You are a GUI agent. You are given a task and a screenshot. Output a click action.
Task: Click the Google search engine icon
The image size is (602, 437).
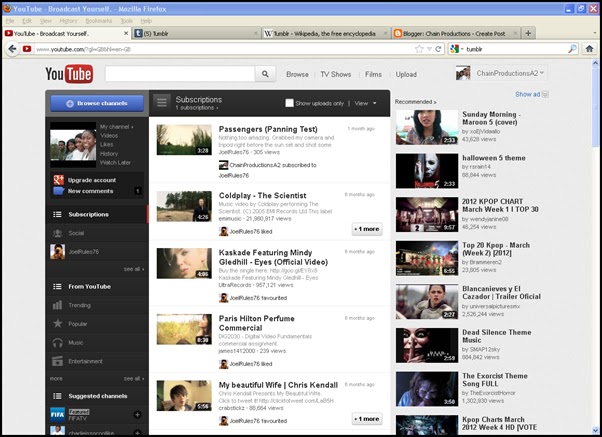(x=455, y=49)
